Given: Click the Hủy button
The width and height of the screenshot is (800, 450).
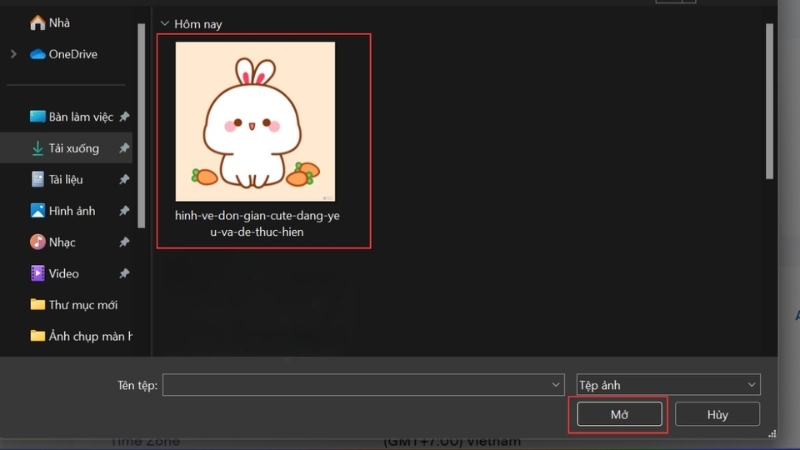Looking at the screenshot, I should (717, 414).
